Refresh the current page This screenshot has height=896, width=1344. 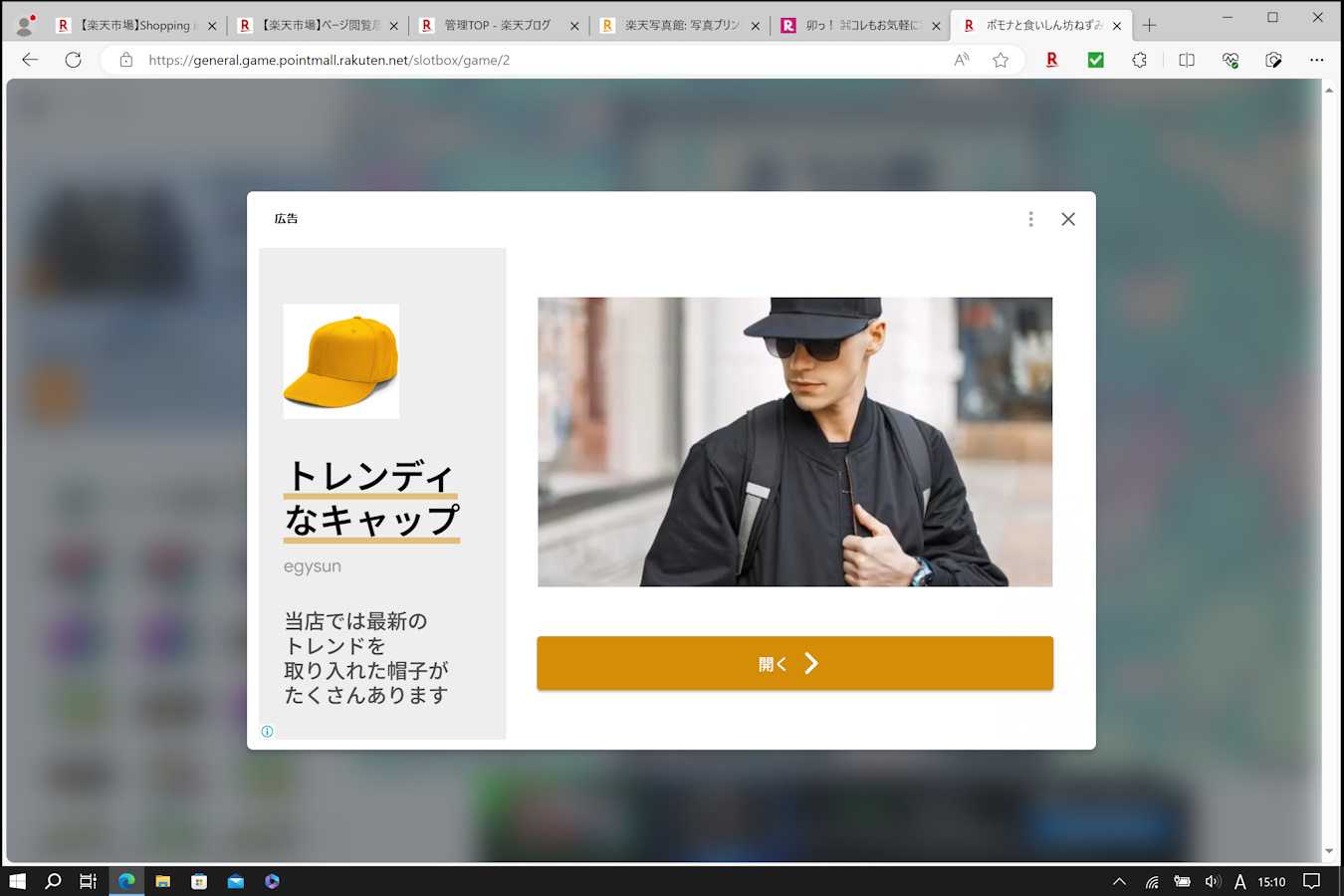pos(73,60)
